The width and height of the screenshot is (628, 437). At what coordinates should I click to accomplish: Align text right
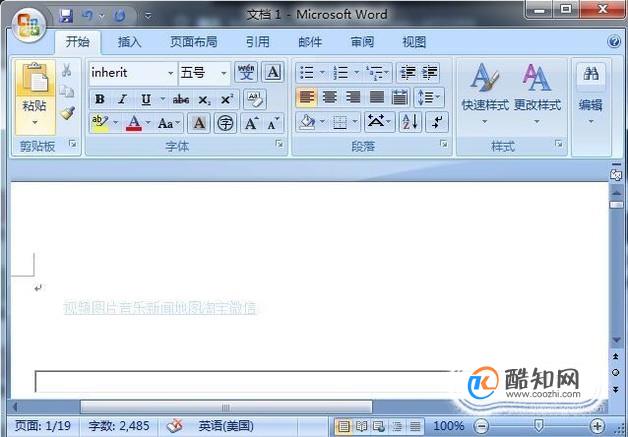(x=353, y=97)
